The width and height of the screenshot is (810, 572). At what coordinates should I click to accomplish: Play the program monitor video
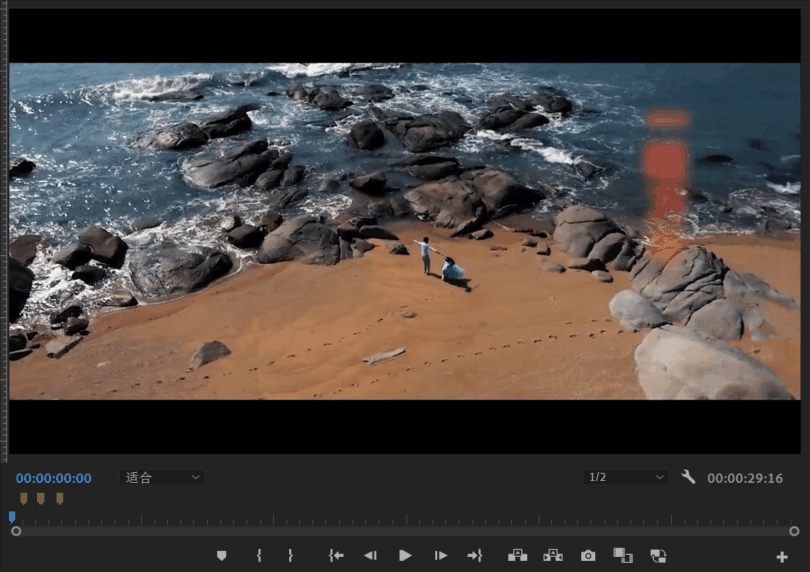point(406,556)
